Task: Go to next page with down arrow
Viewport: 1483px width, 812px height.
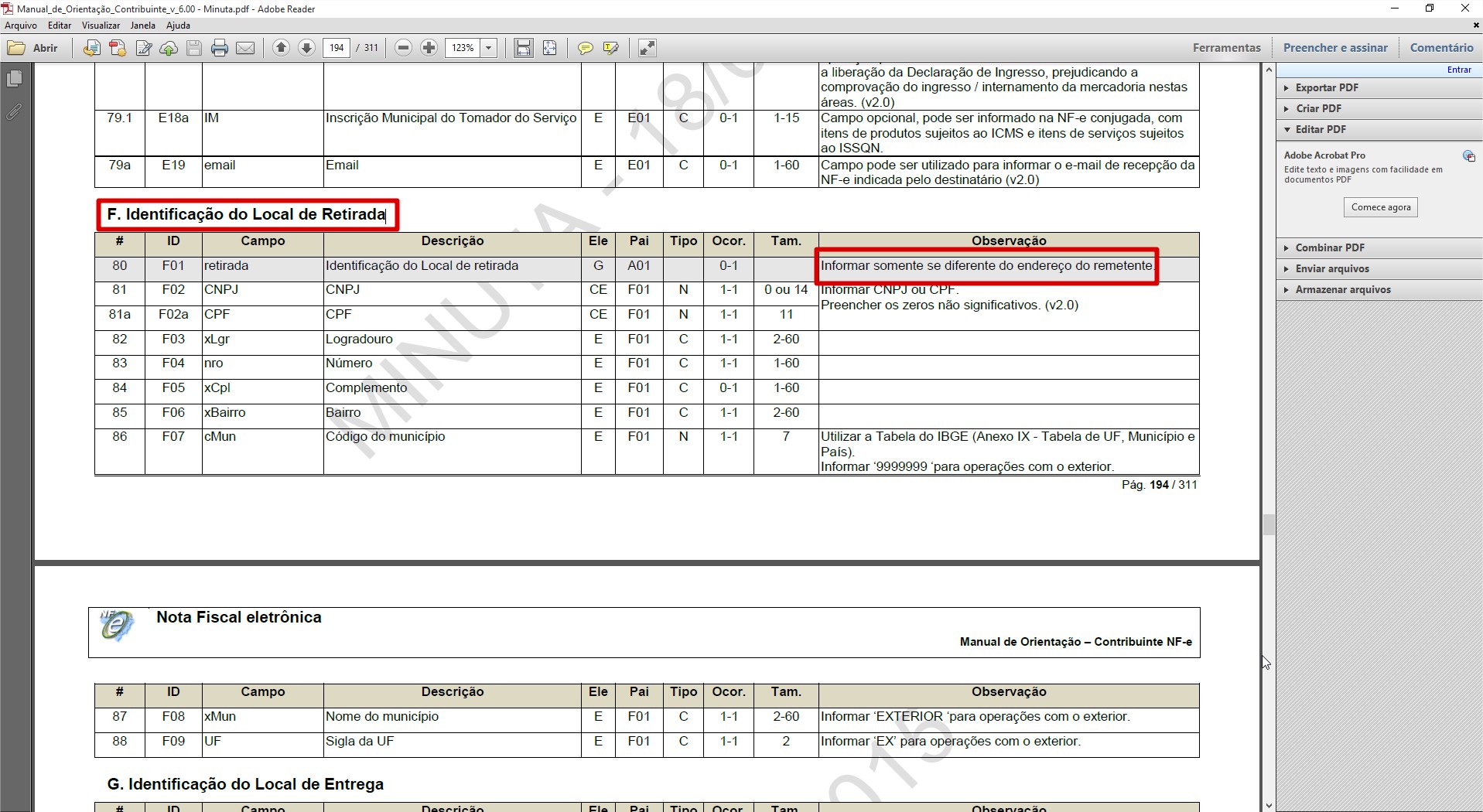Action: pyautogui.click(x=306, y=48)
